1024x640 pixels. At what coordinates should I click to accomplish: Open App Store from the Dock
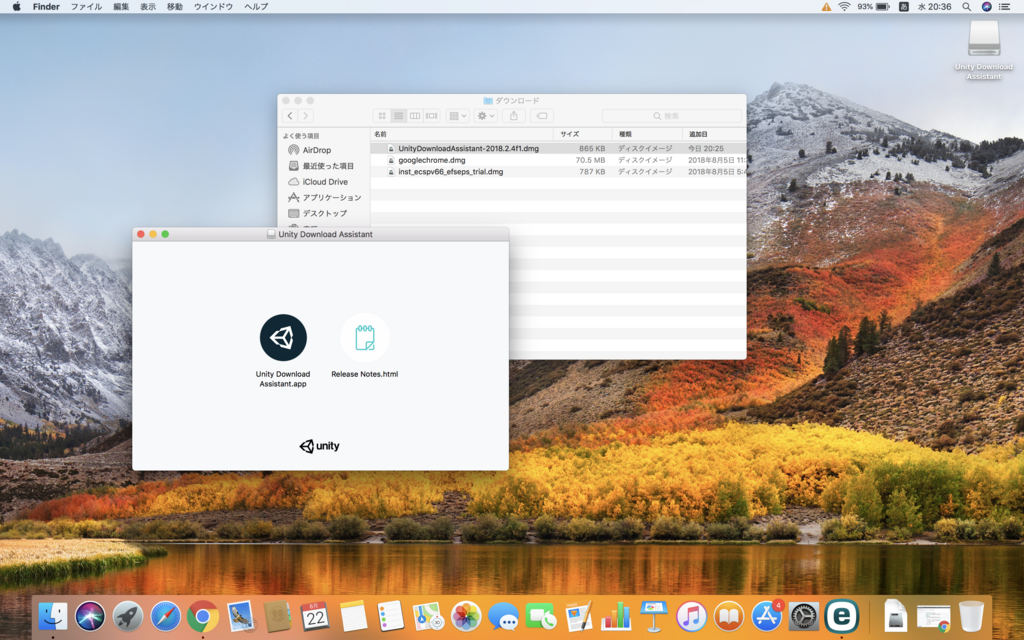click(x=767, y=616)
